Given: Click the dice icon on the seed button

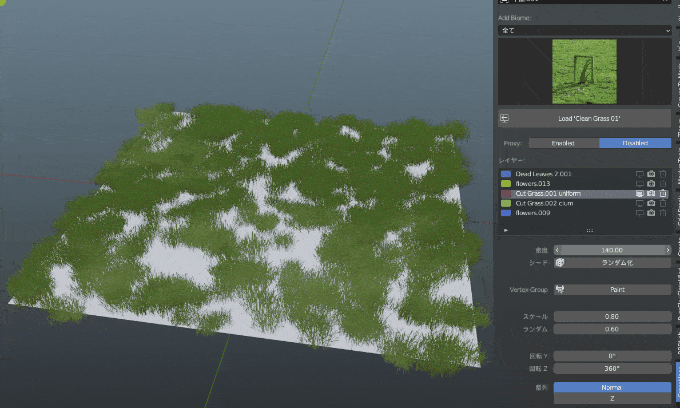Looking at the screenshot, I should pos(560,263).
